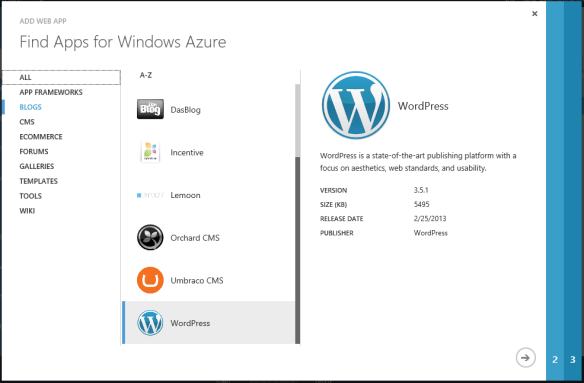
Task: Choose WordPress label in the app list
Action: (190, 323)
